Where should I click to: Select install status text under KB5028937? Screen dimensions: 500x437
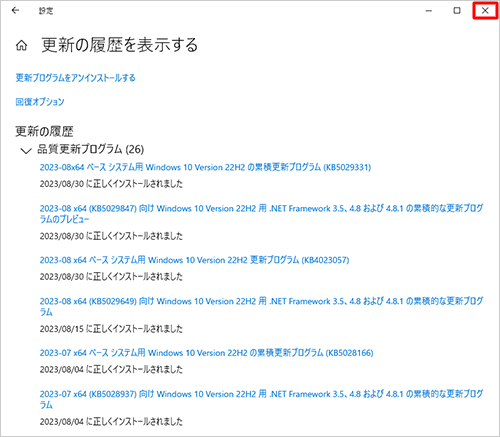tap(111, 421)
